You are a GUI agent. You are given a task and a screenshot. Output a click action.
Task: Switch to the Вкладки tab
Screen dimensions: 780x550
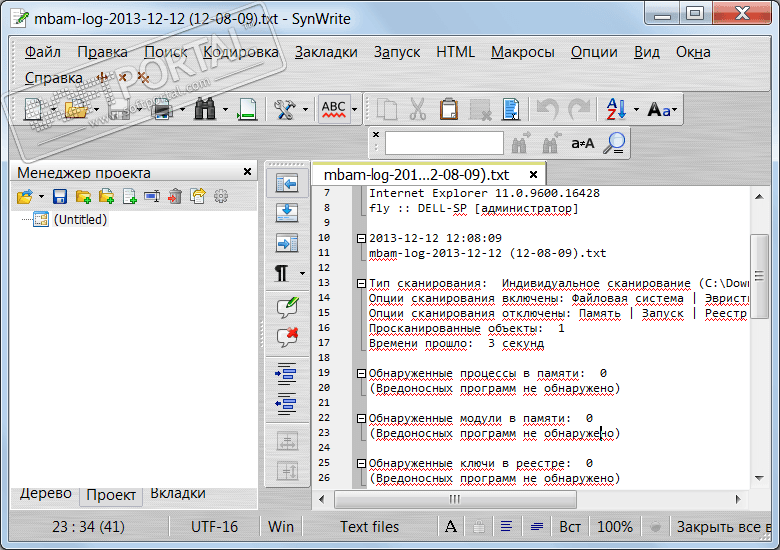178,493
